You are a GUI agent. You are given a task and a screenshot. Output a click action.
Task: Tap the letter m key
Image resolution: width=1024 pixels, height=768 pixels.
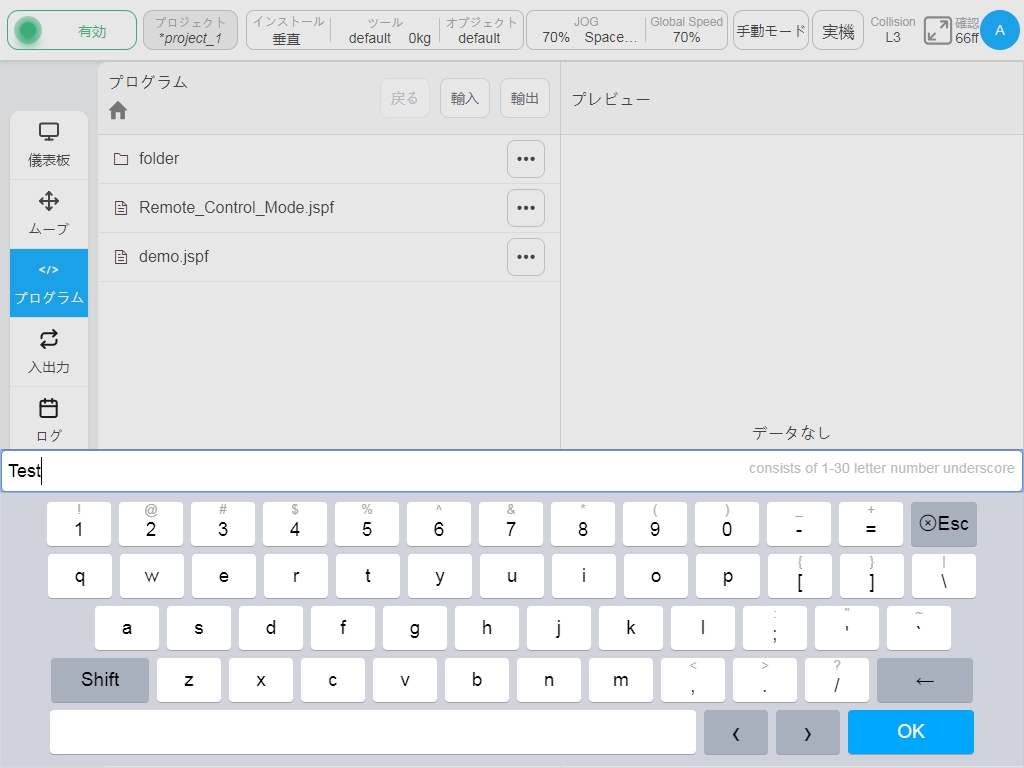(620, 680)
